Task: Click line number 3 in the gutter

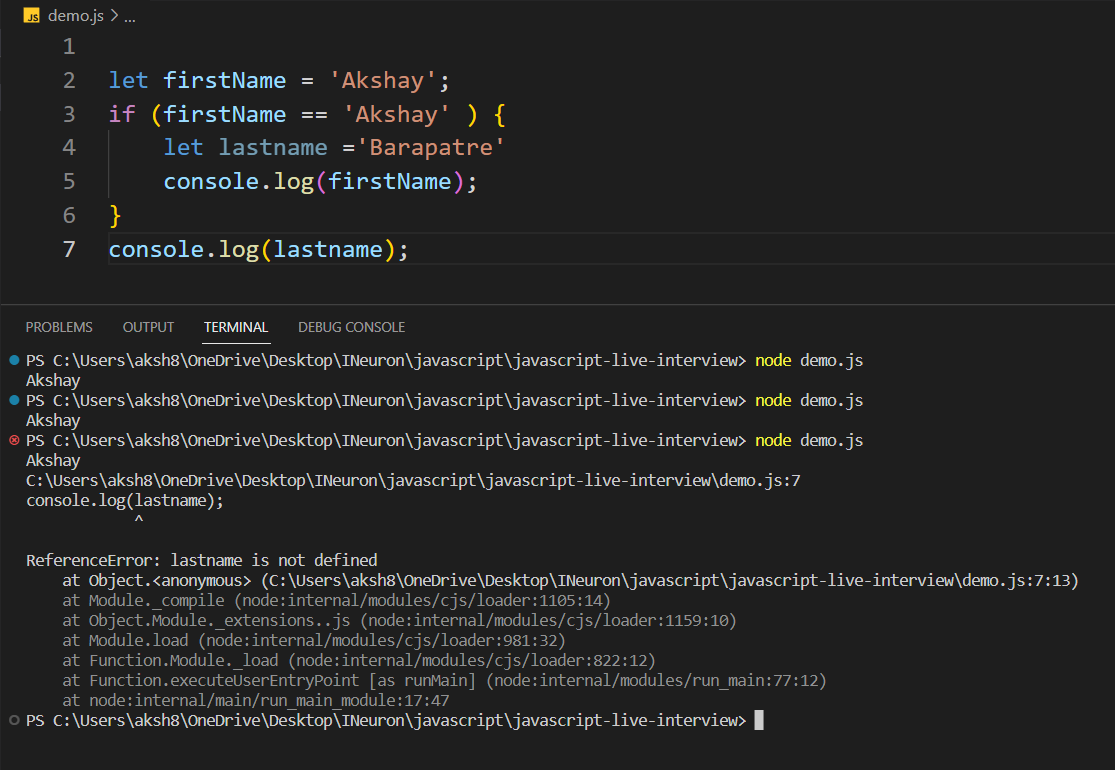Action: [69, 114]
